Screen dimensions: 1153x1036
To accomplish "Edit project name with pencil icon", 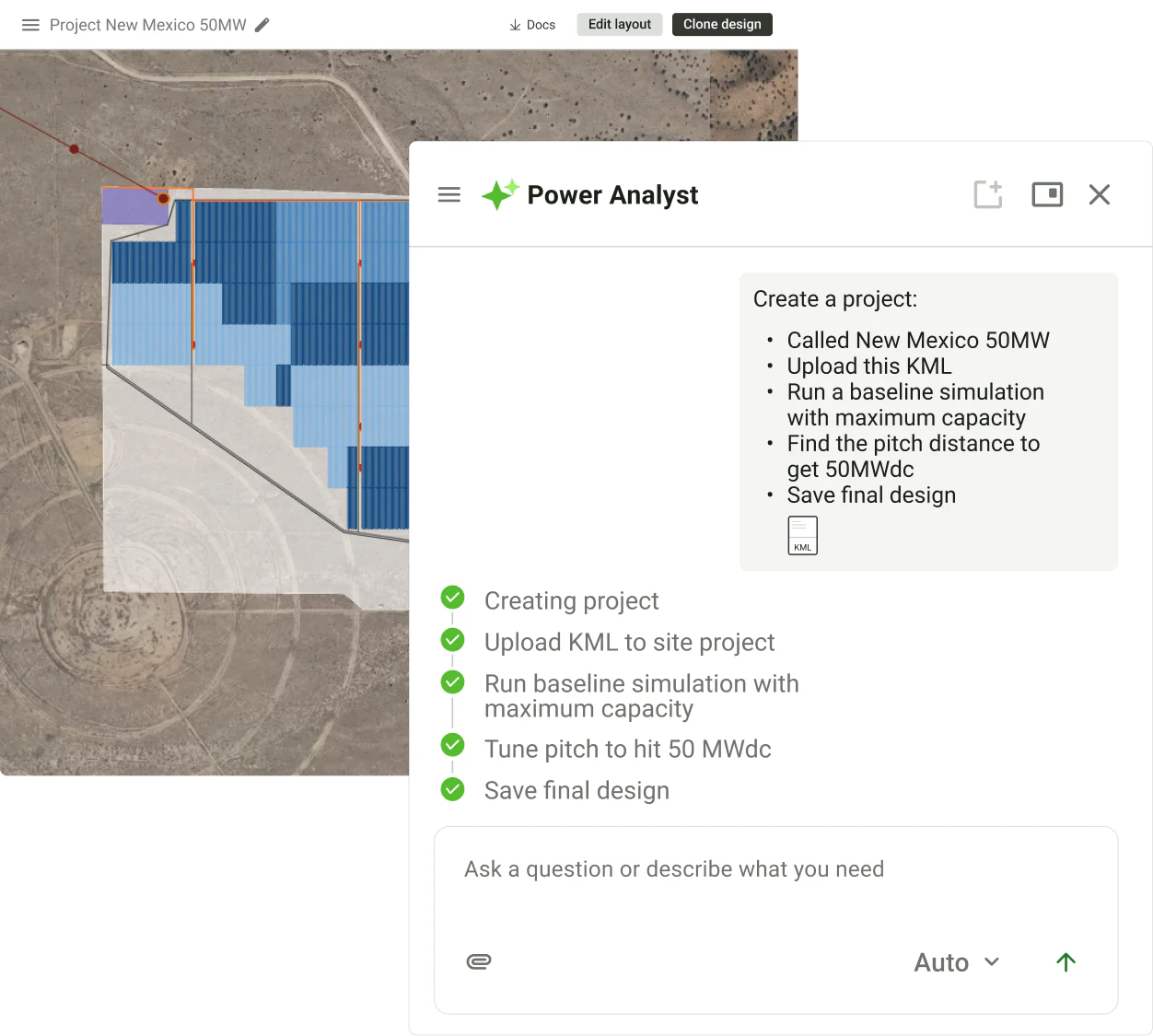I will coord(262,25).
